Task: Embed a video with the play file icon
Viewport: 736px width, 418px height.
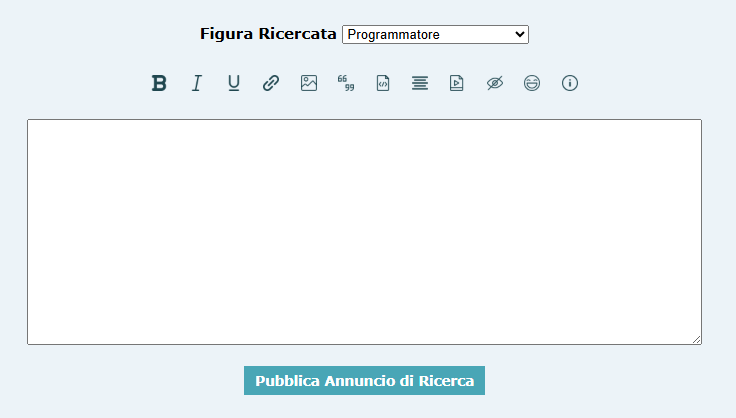Action: point(457,83)
